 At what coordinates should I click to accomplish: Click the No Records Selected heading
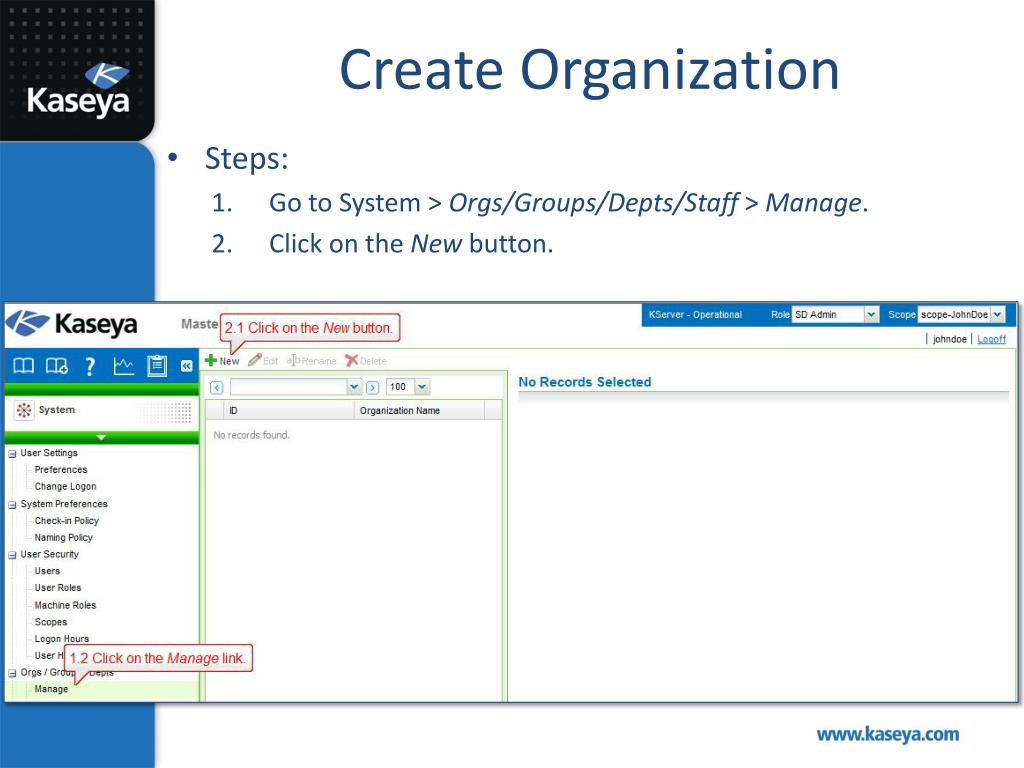point(584,382)
